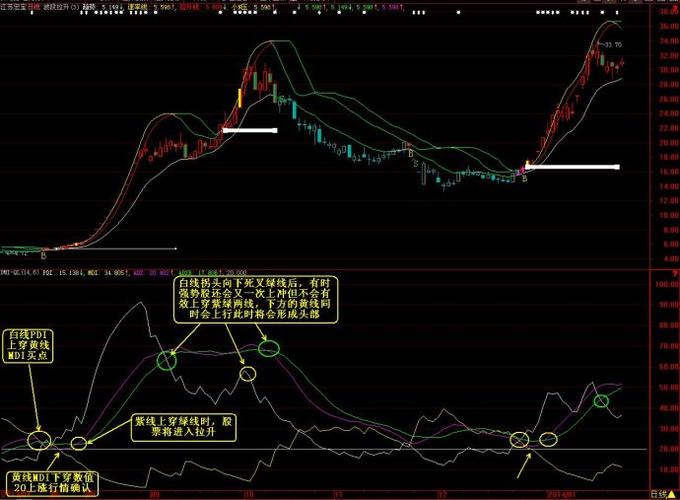Open the 日线 period selector
Image resolution: width=680 pixels, height=500 pixels.
coord(659,494)
